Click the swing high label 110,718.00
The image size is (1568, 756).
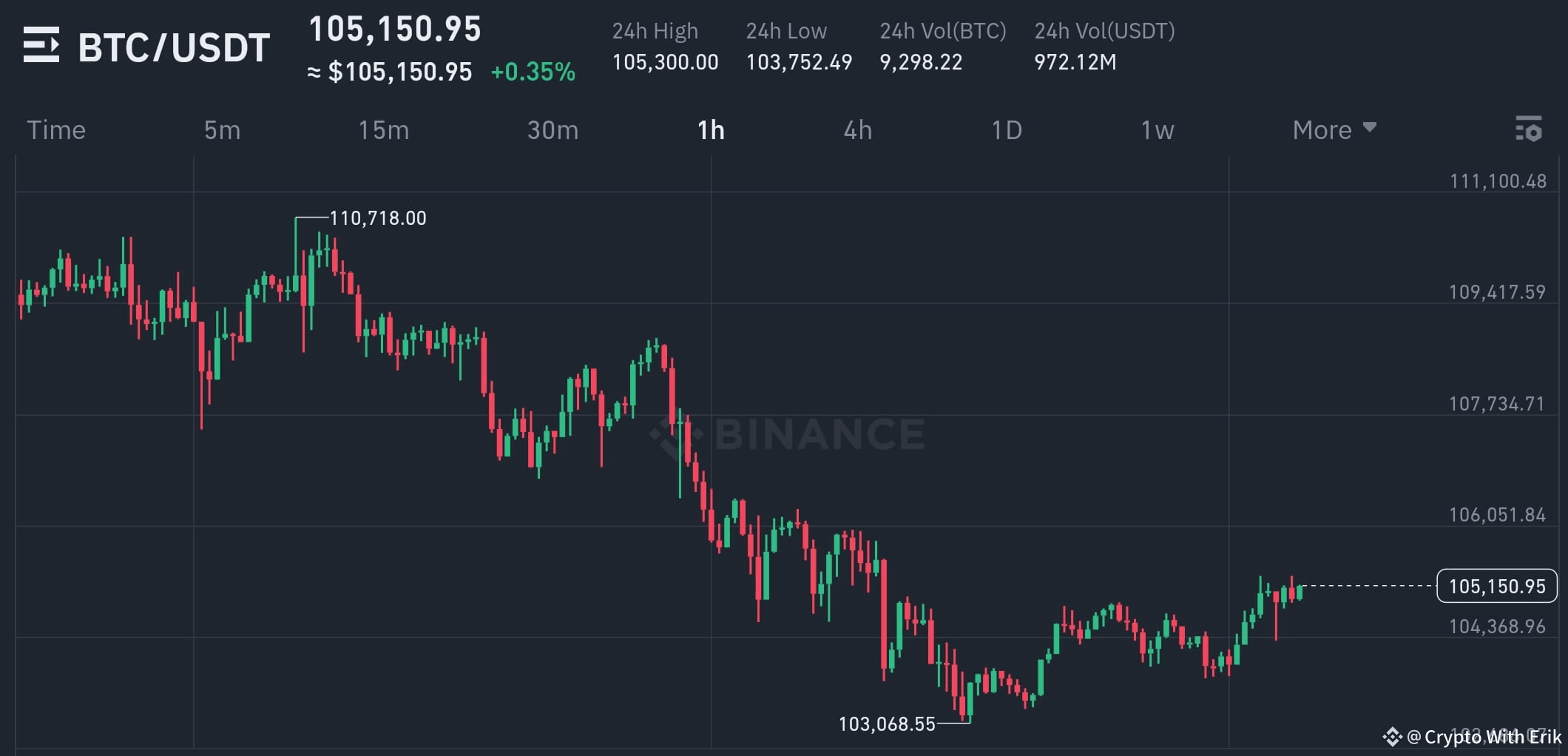[x=379, y=218]
